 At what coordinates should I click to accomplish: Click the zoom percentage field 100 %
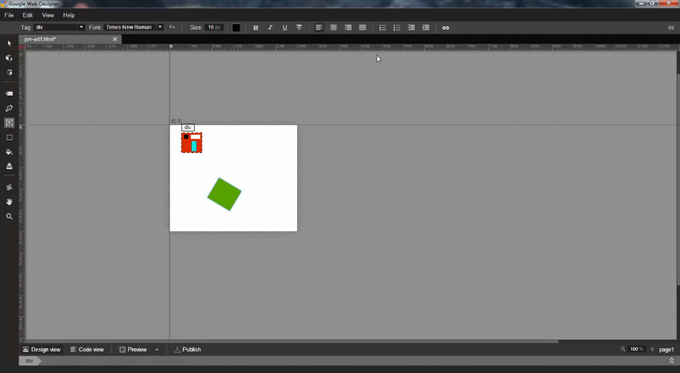[x=637, y=349]
